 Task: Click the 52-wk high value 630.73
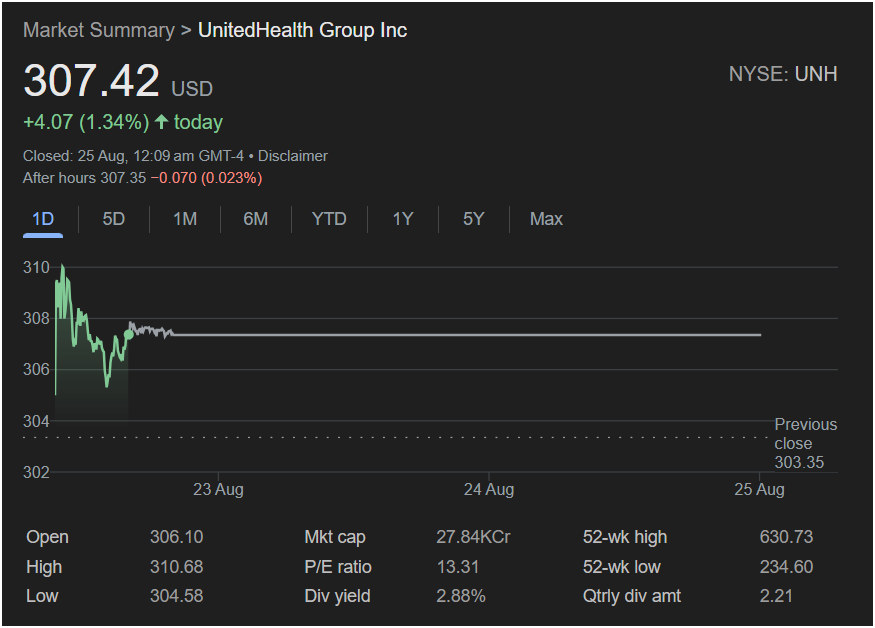[x=785, y=537]
